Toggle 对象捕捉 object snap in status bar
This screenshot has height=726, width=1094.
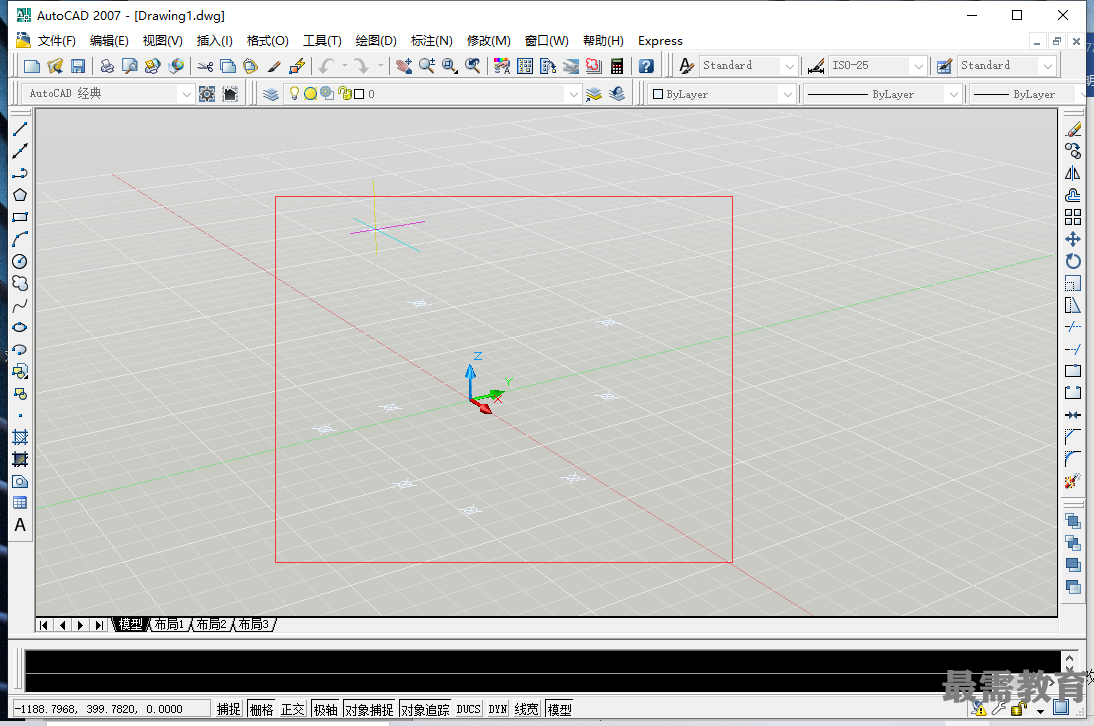click(x=369, y=709)
